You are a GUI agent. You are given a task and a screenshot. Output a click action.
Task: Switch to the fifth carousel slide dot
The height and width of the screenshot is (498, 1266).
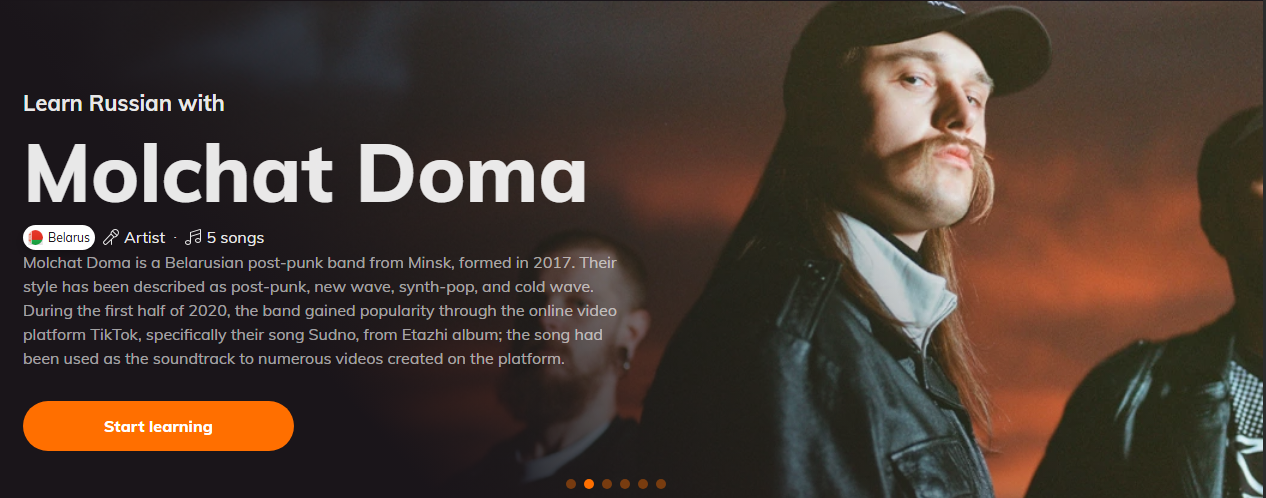(643, 484)
